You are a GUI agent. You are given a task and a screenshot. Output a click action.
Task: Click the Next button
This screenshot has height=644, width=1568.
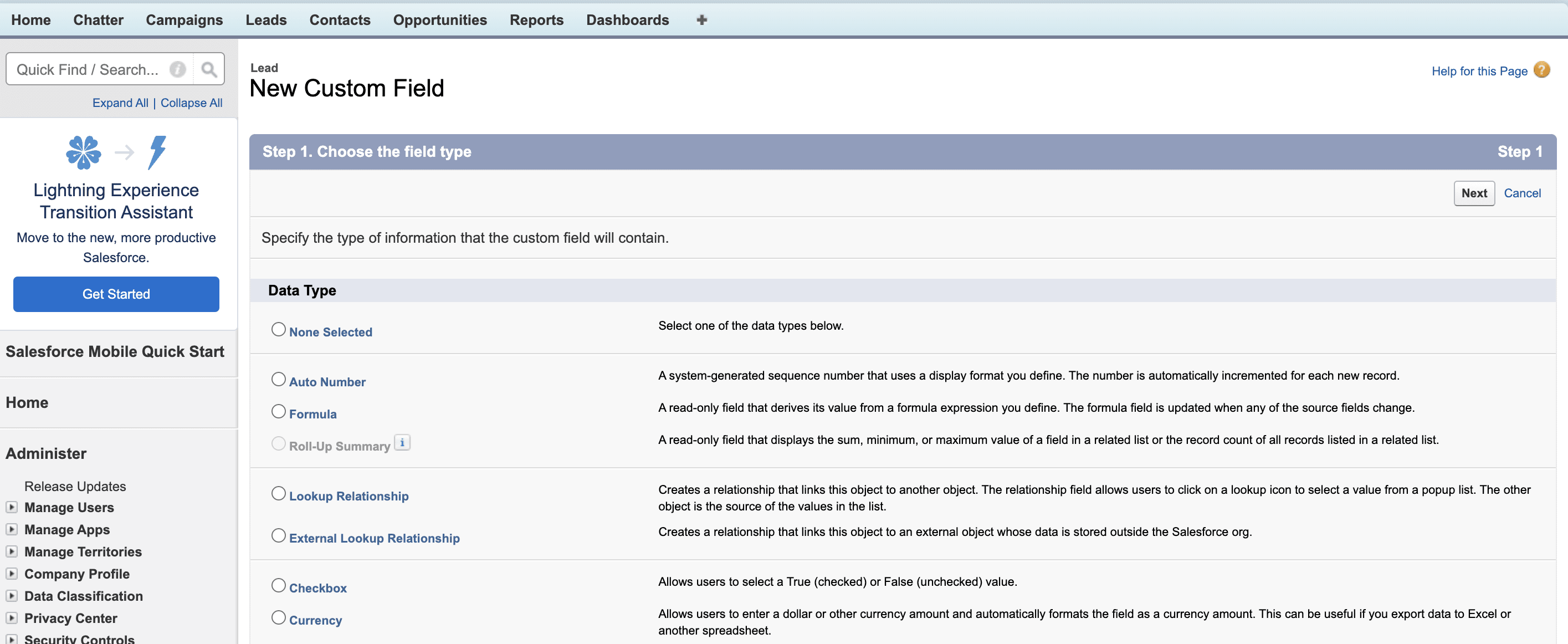(x=1474, y=193)
